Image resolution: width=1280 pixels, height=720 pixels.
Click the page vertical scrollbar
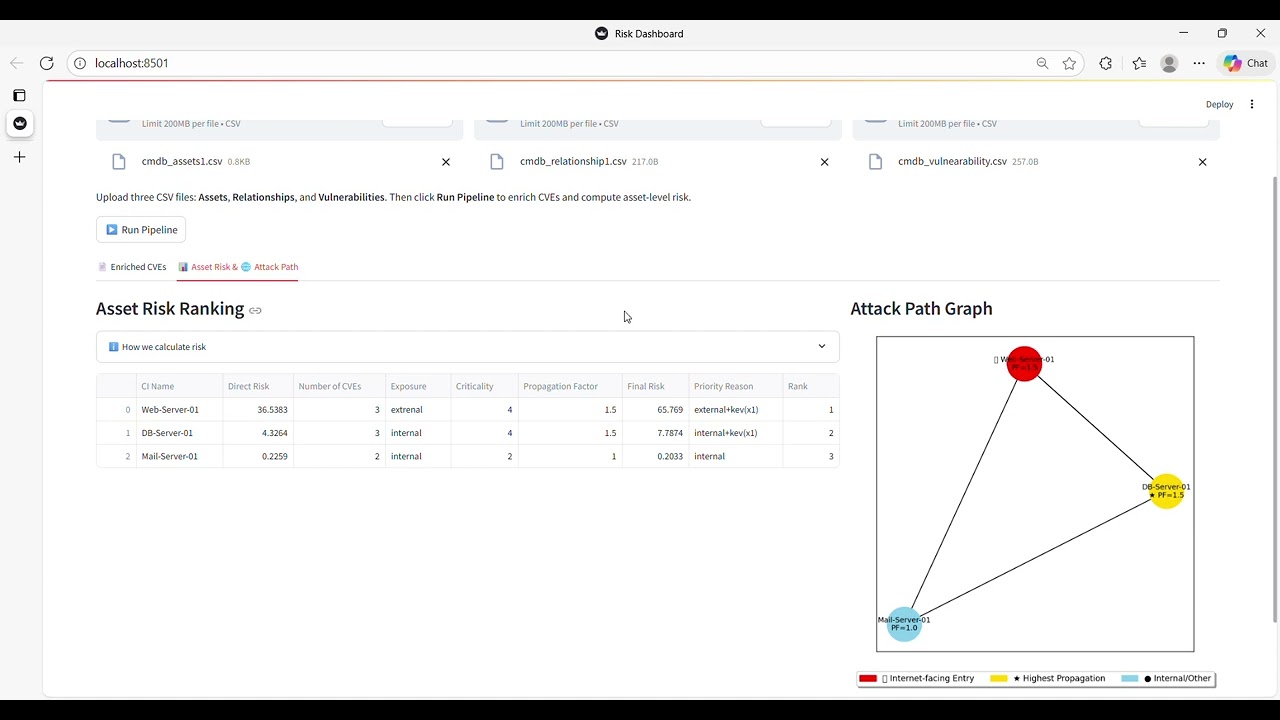tap(1274, 400)
